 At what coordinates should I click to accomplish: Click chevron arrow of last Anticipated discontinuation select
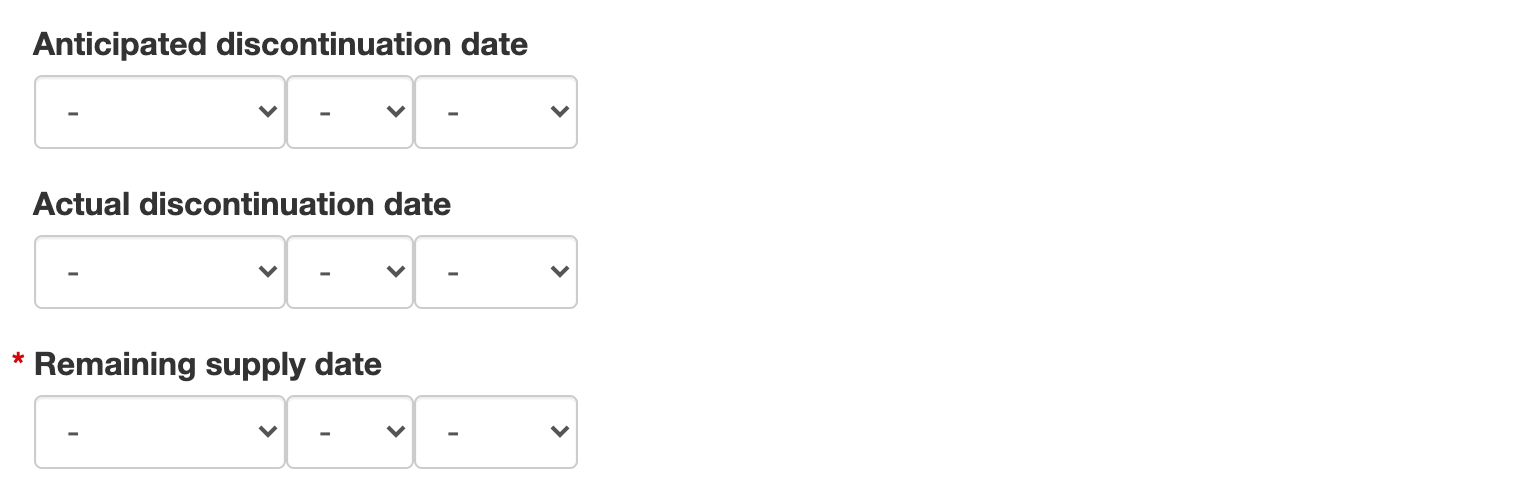[560, 112]
